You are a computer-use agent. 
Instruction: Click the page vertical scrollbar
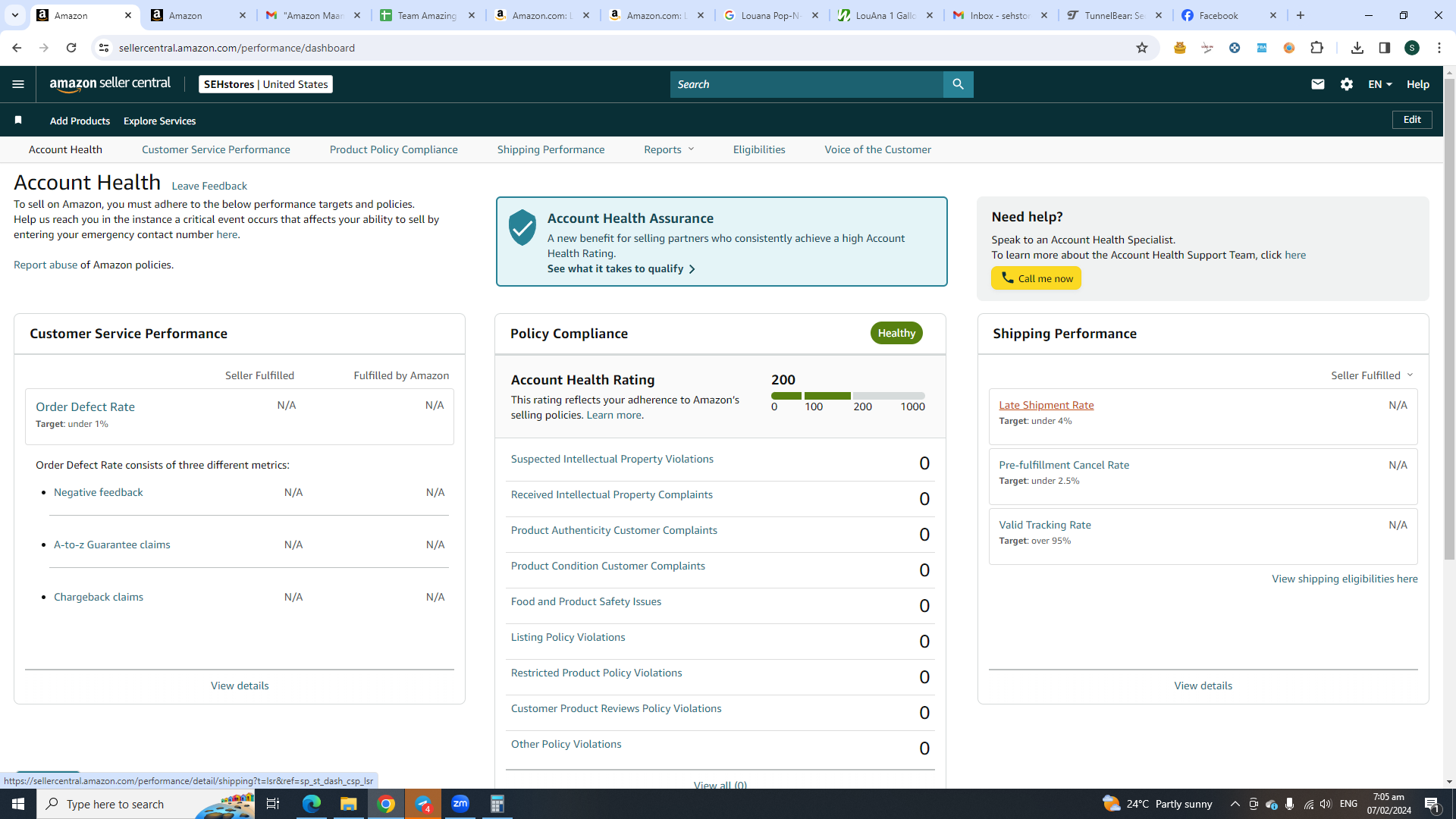[x=1449, y=318]
